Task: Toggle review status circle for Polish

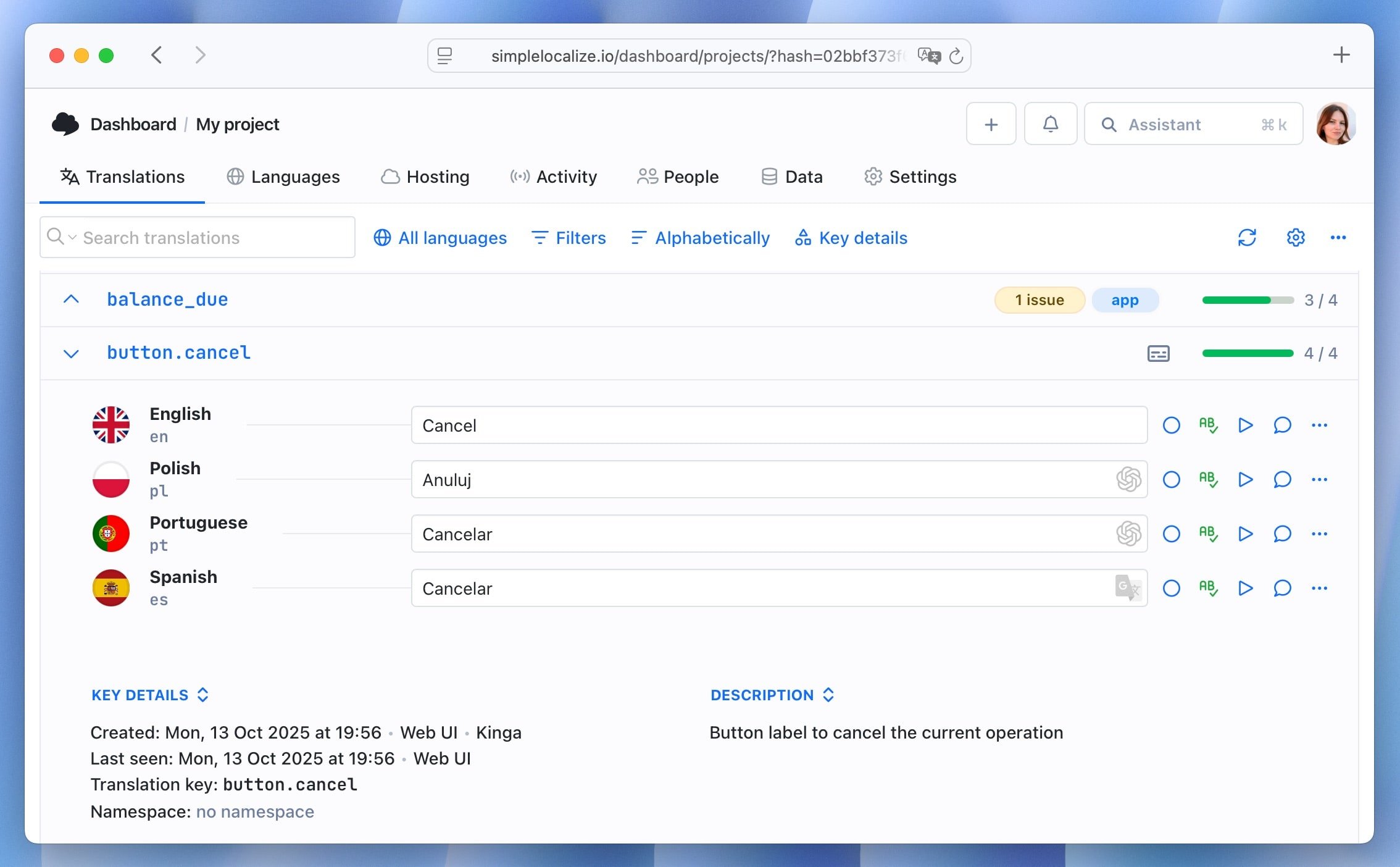Action: point(1171,479)
